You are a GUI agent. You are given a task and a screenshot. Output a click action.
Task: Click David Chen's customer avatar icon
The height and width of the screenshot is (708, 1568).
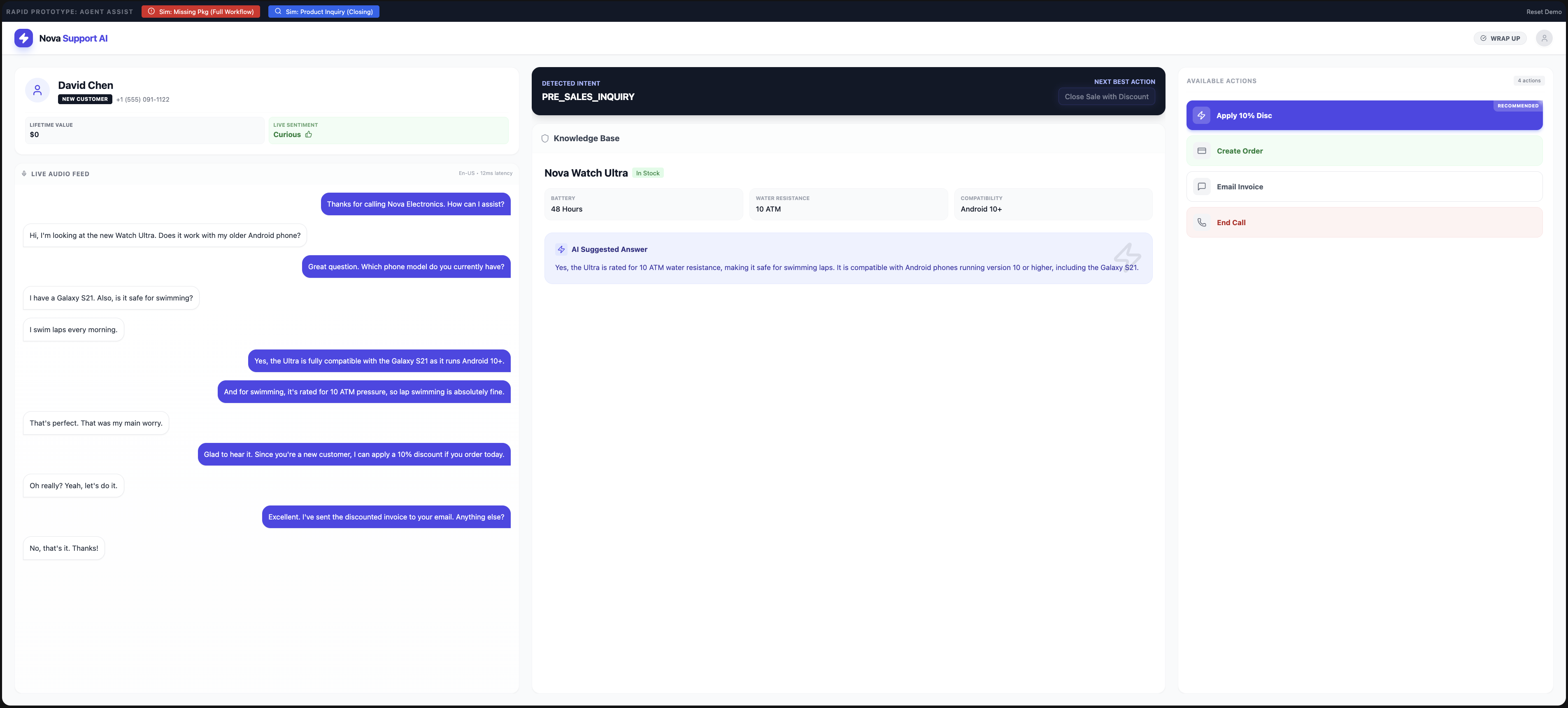pyautogui.click(x=37, y=90)
